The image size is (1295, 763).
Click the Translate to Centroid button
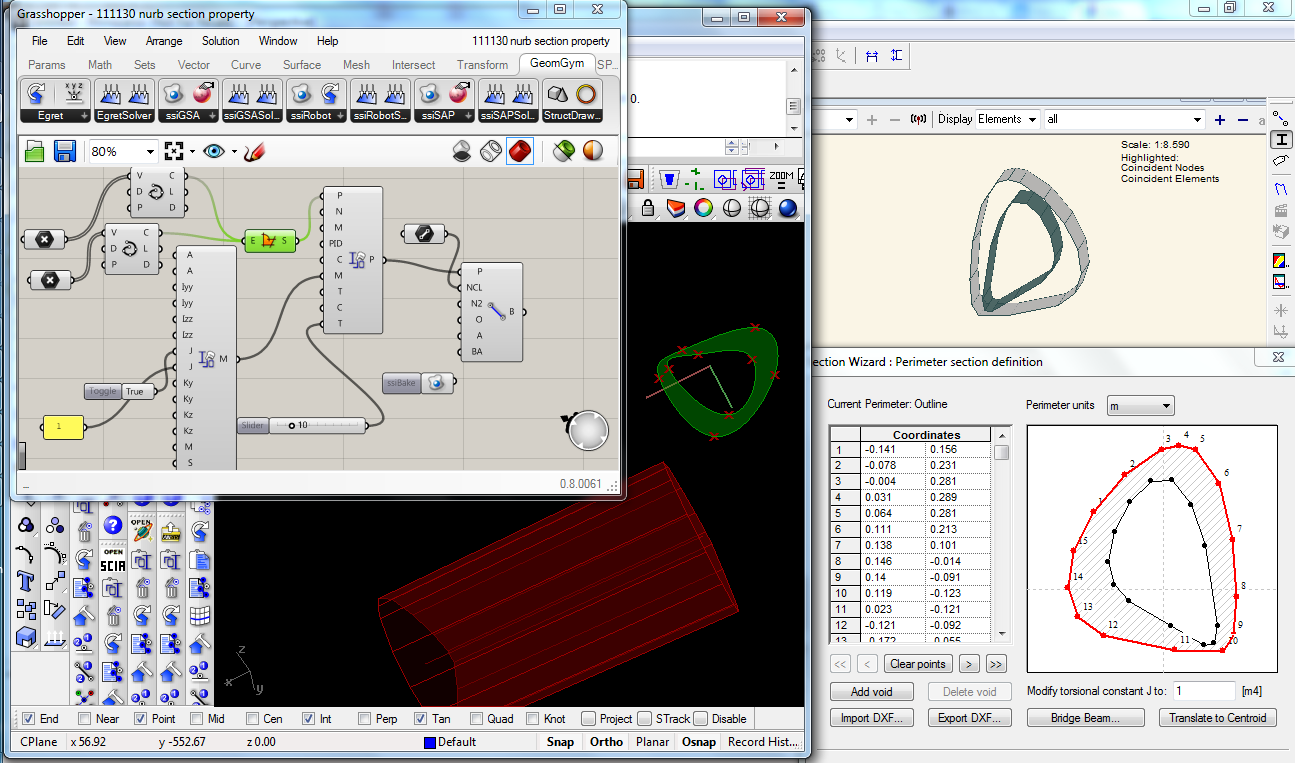coord(1218,718)
